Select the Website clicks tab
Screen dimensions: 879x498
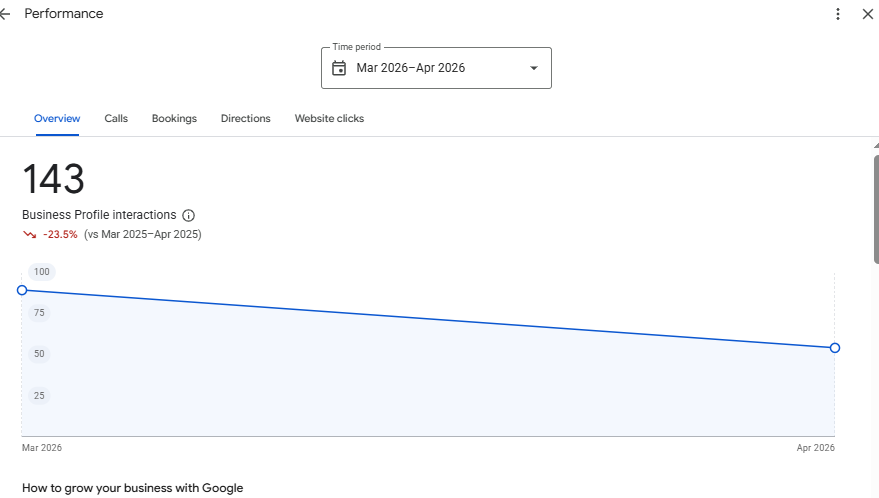tap(330, 118)
